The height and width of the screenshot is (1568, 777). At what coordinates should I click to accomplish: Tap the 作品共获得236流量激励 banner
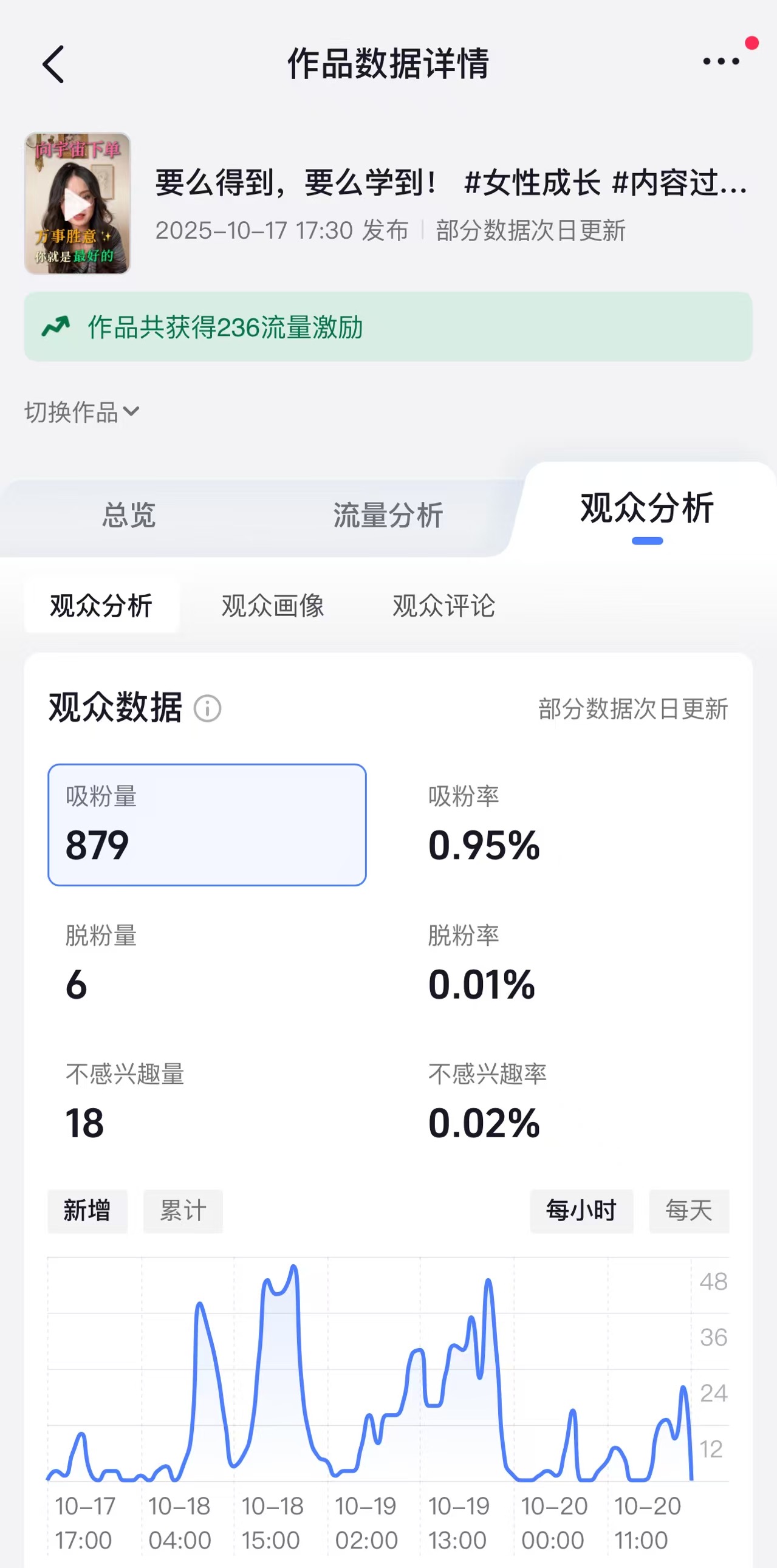pos(388,327)
